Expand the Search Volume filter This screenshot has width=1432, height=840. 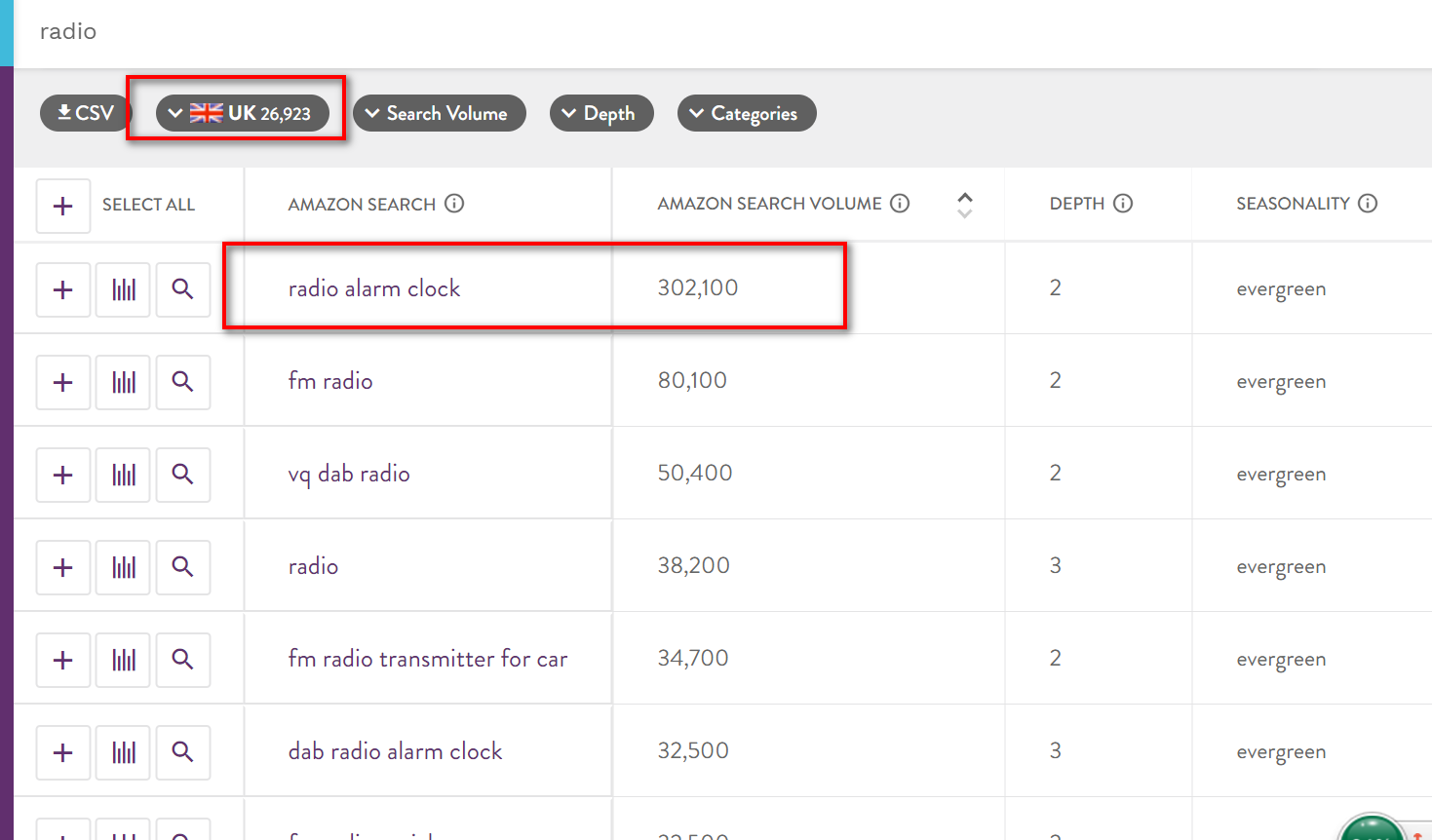[439, 113]
